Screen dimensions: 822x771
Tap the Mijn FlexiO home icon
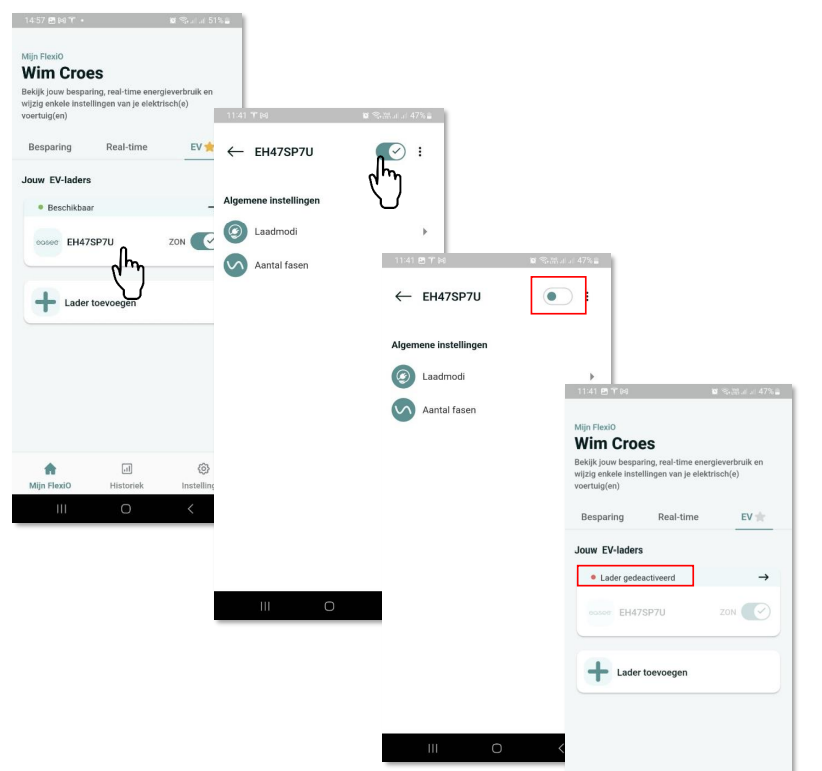point(50,469)
